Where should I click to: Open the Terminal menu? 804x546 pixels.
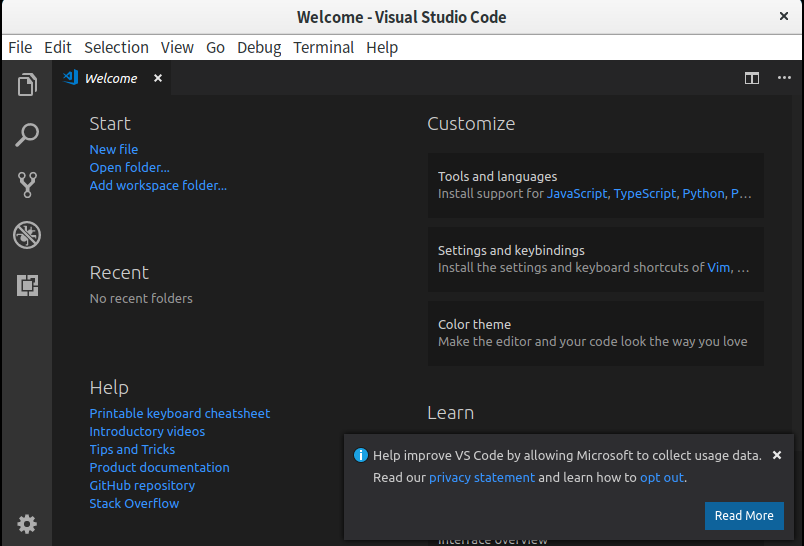click(x=323, y=47)
